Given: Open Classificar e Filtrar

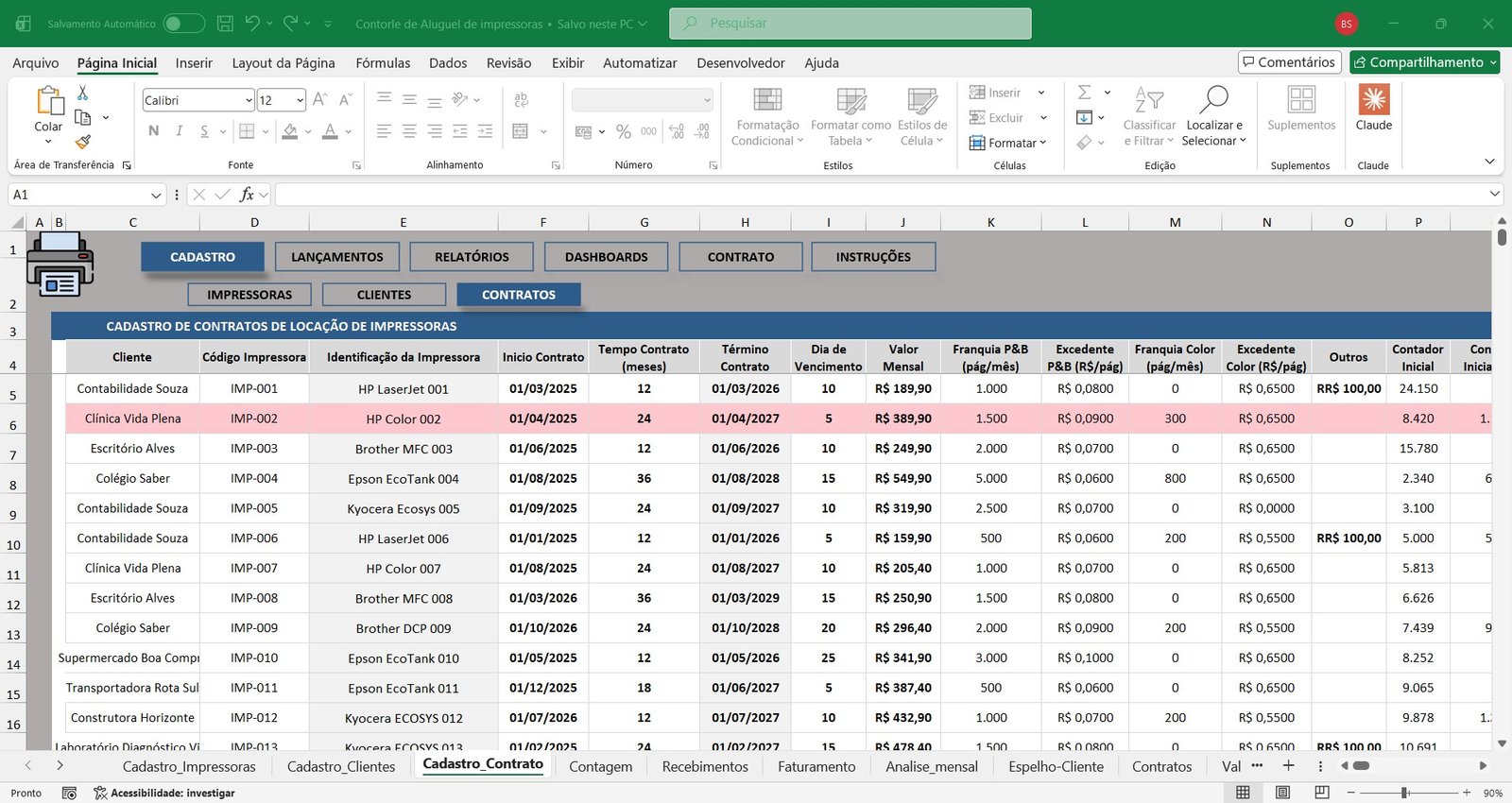Looking at the screenshot, I should tap(1149, 116).
